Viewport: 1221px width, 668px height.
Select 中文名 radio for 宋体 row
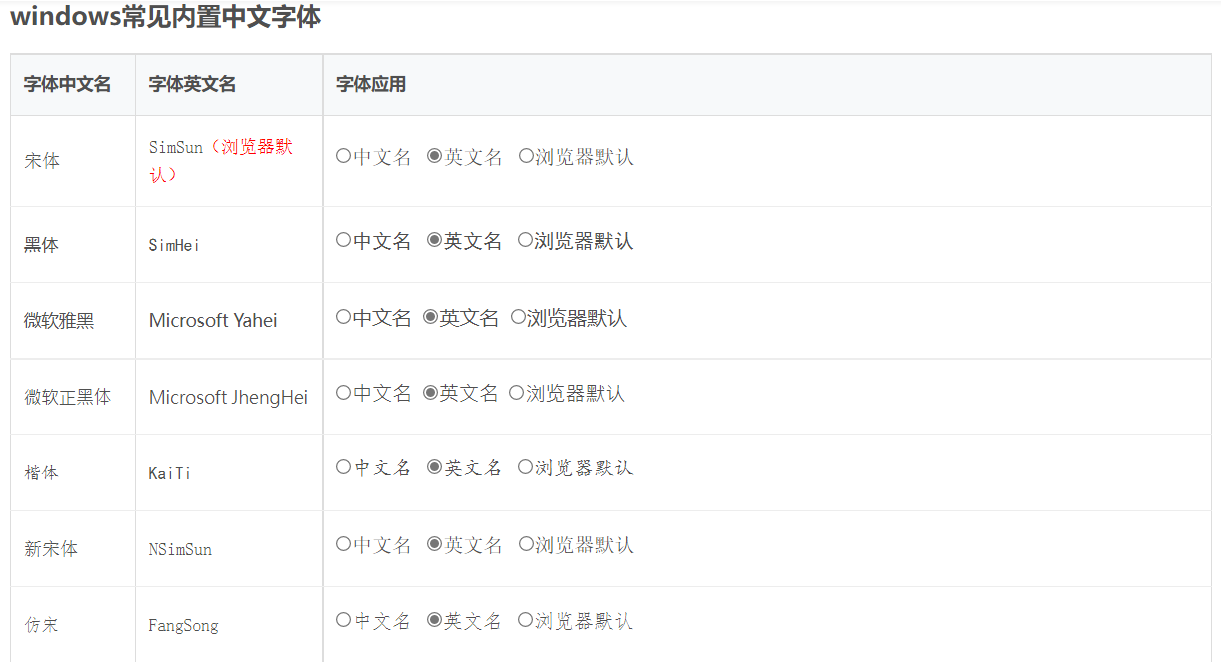343,156
